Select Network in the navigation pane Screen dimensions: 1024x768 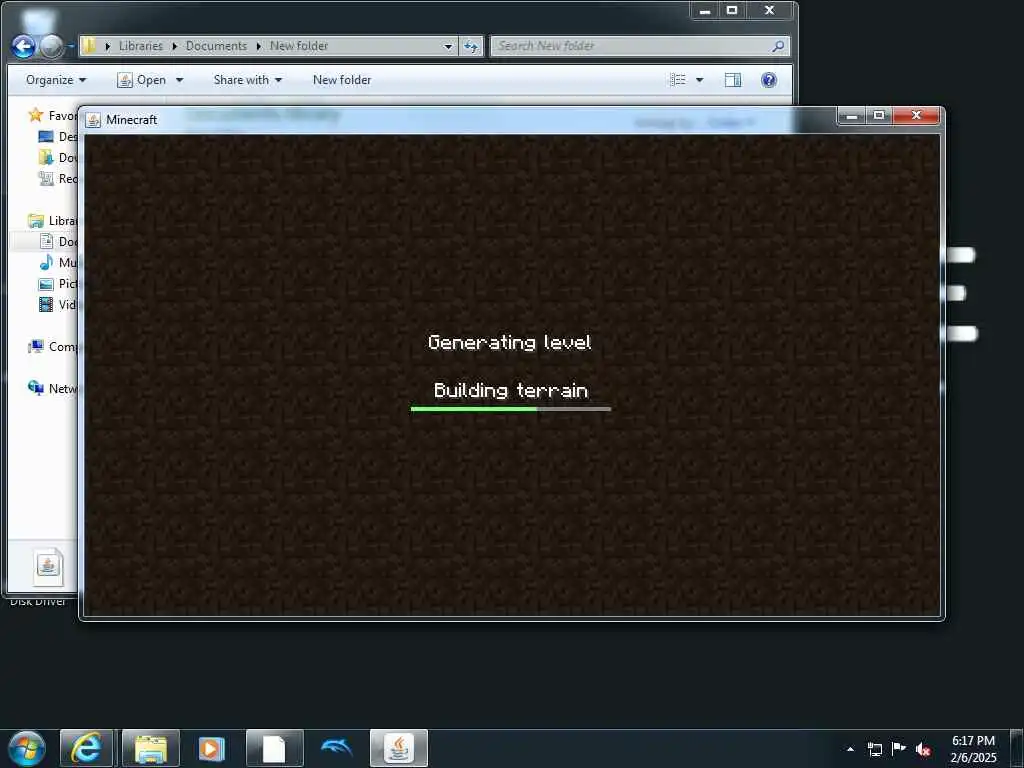coord(52,389)
